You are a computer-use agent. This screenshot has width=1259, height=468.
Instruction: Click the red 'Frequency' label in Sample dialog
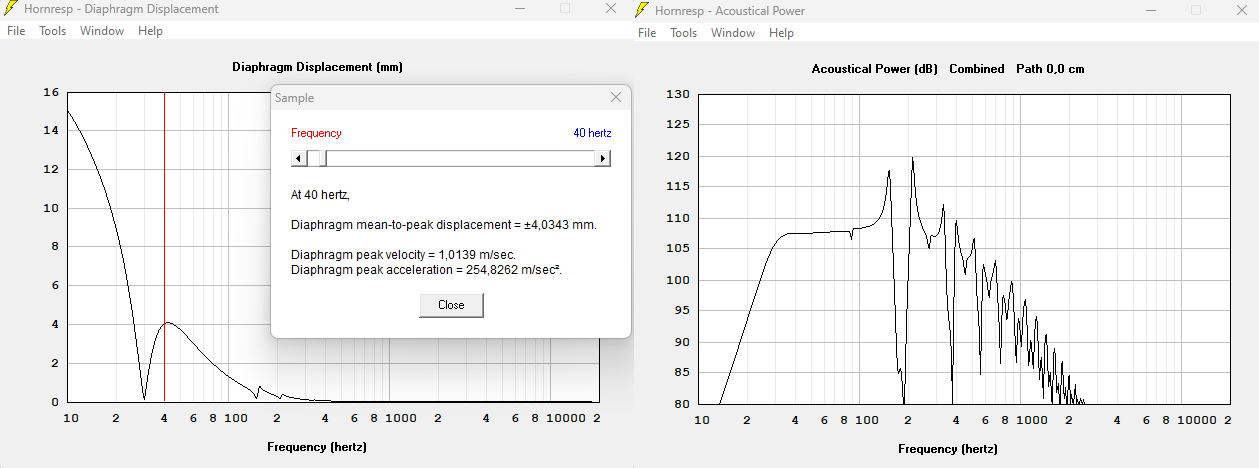click(316, 133)
